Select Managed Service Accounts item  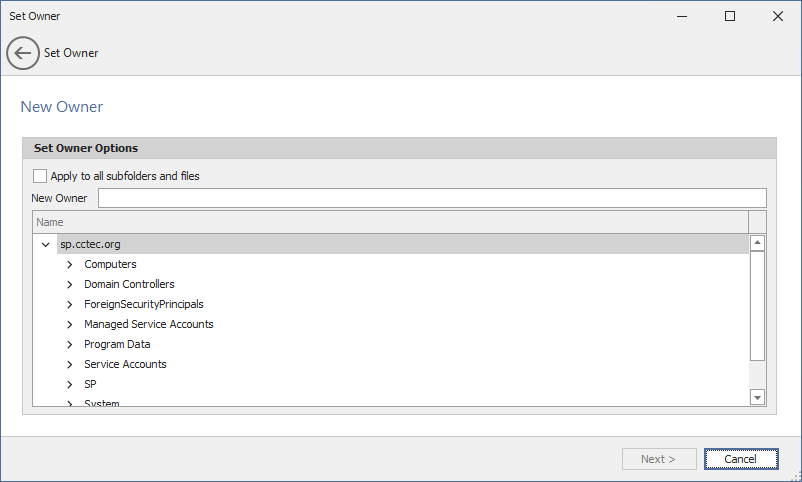pos(148,324)
